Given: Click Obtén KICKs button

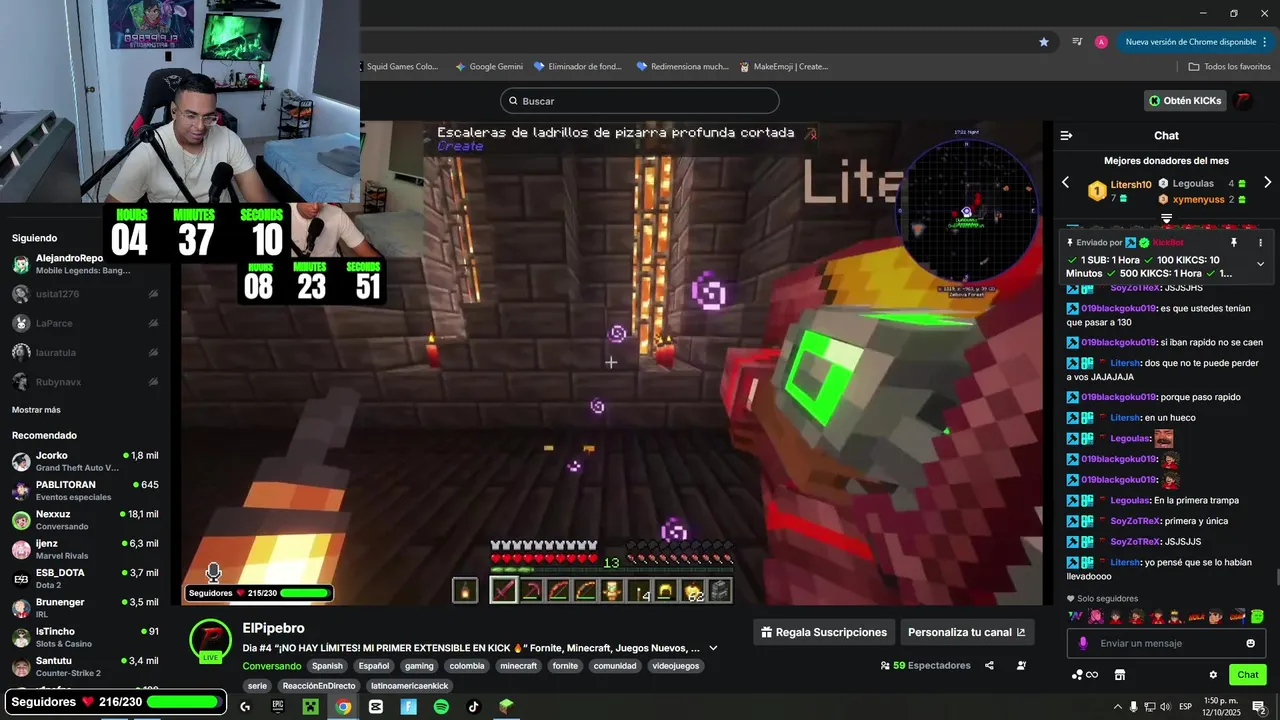Looking at the screenshot, I should pyautogui.click(x=1185, y=101).
